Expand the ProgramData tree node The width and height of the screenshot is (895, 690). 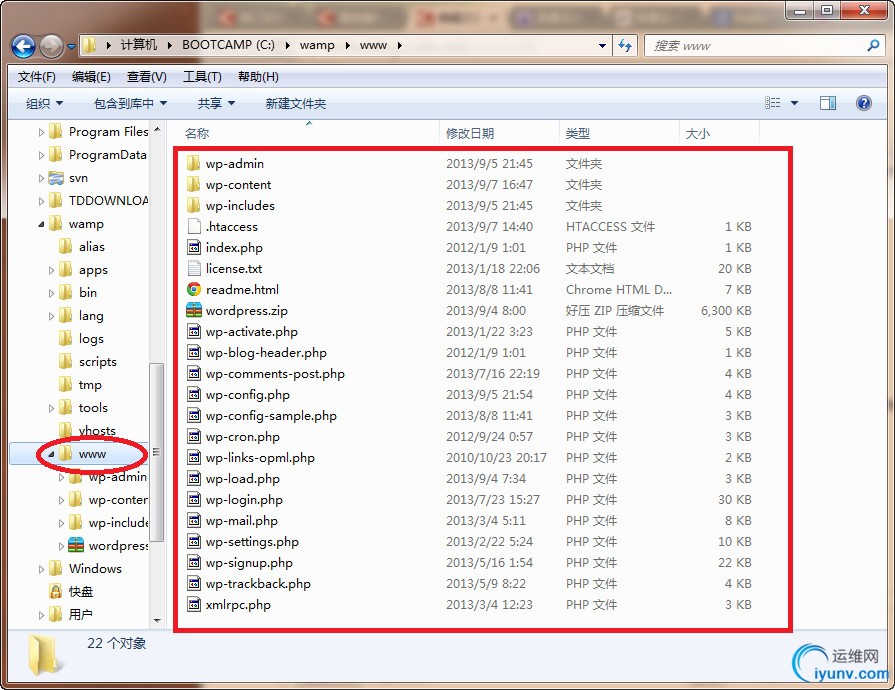pos(41,155)
